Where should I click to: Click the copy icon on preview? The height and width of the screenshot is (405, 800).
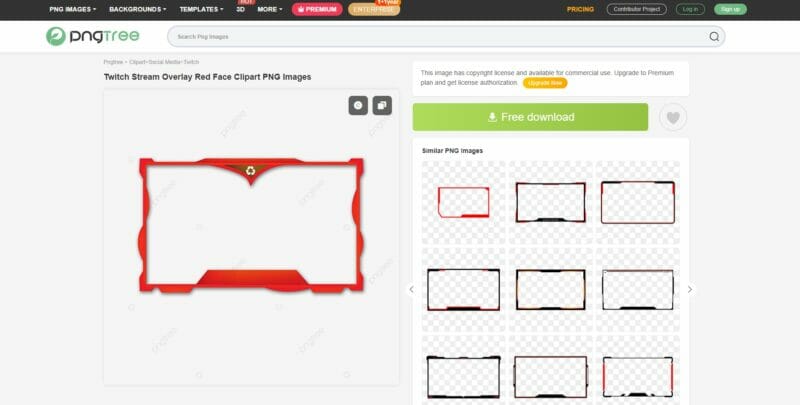coord(382,106)
